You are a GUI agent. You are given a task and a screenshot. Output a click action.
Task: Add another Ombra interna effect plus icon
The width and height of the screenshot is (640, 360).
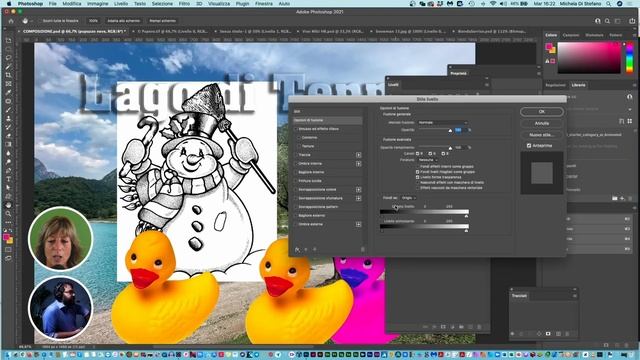[358, 164]
